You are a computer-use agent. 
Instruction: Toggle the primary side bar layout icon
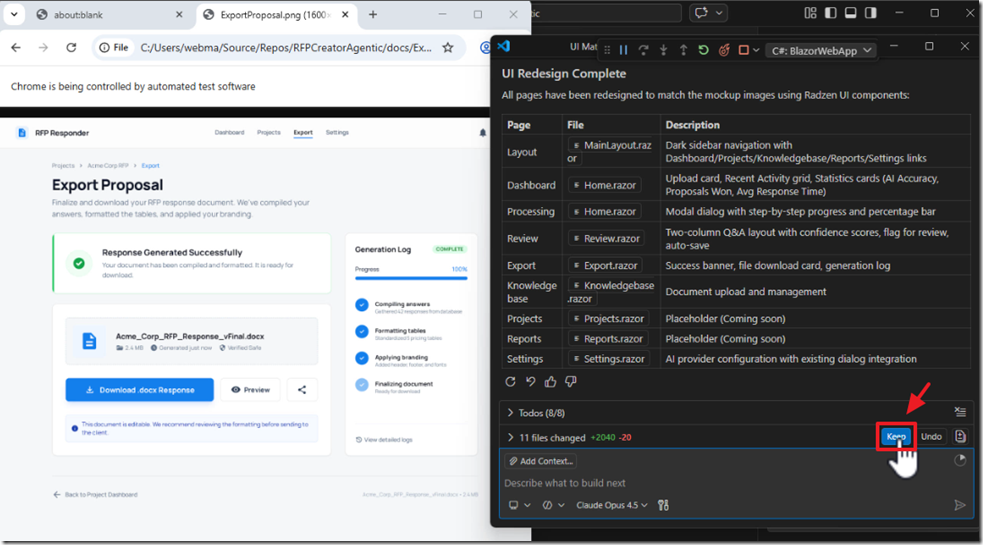click(832, 14)
